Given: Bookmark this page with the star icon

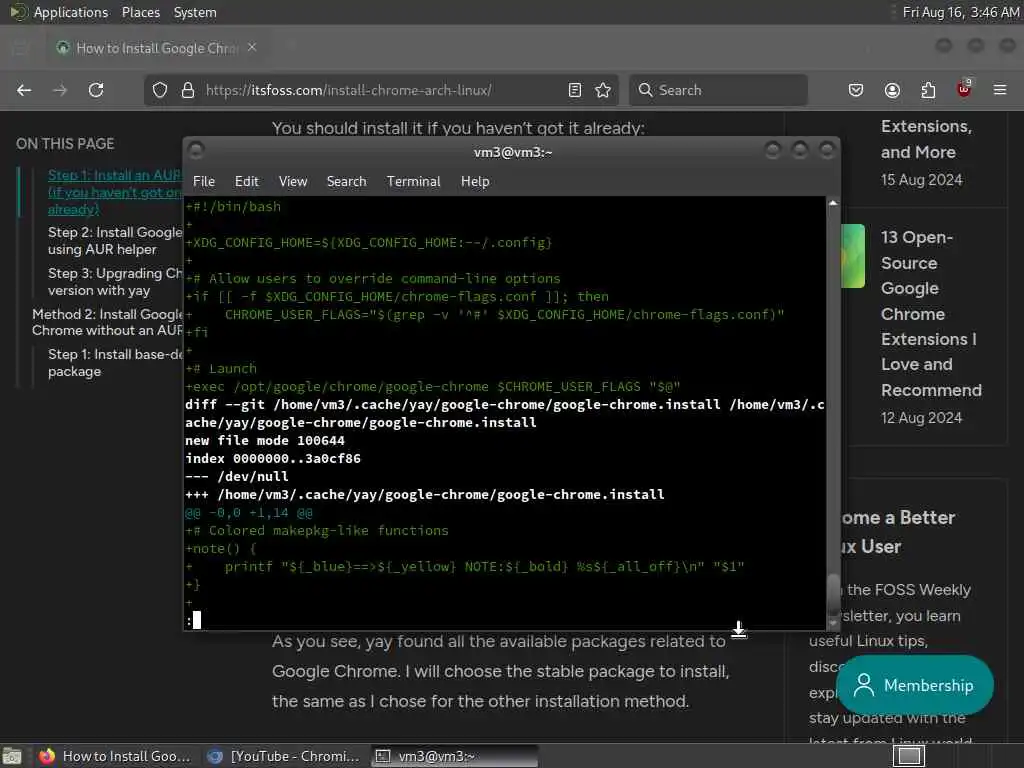Looking at the screenshot, I should pos(603,90).
